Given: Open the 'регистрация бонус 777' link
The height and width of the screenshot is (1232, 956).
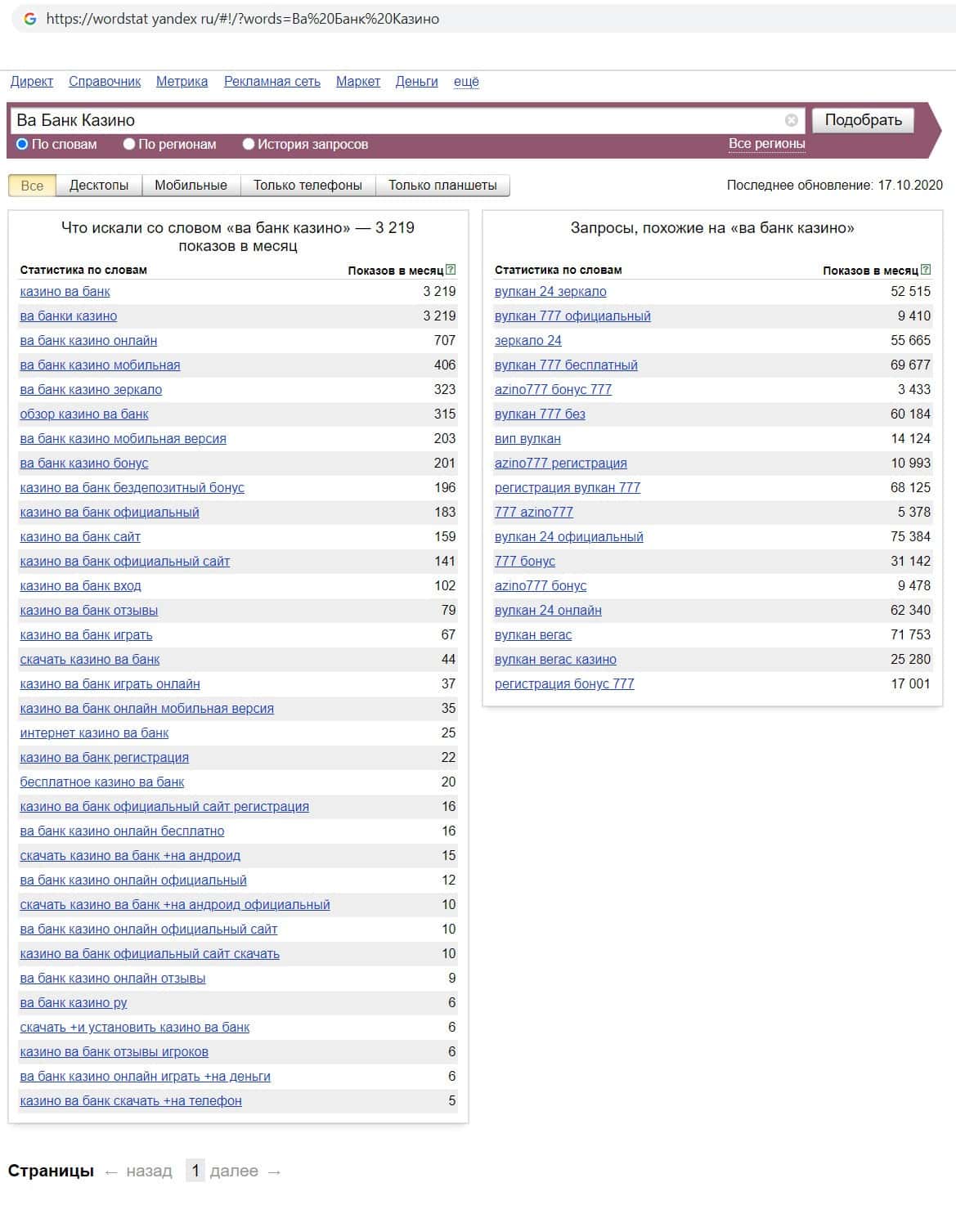Looking at the screenshot, I should coord(564,684).
